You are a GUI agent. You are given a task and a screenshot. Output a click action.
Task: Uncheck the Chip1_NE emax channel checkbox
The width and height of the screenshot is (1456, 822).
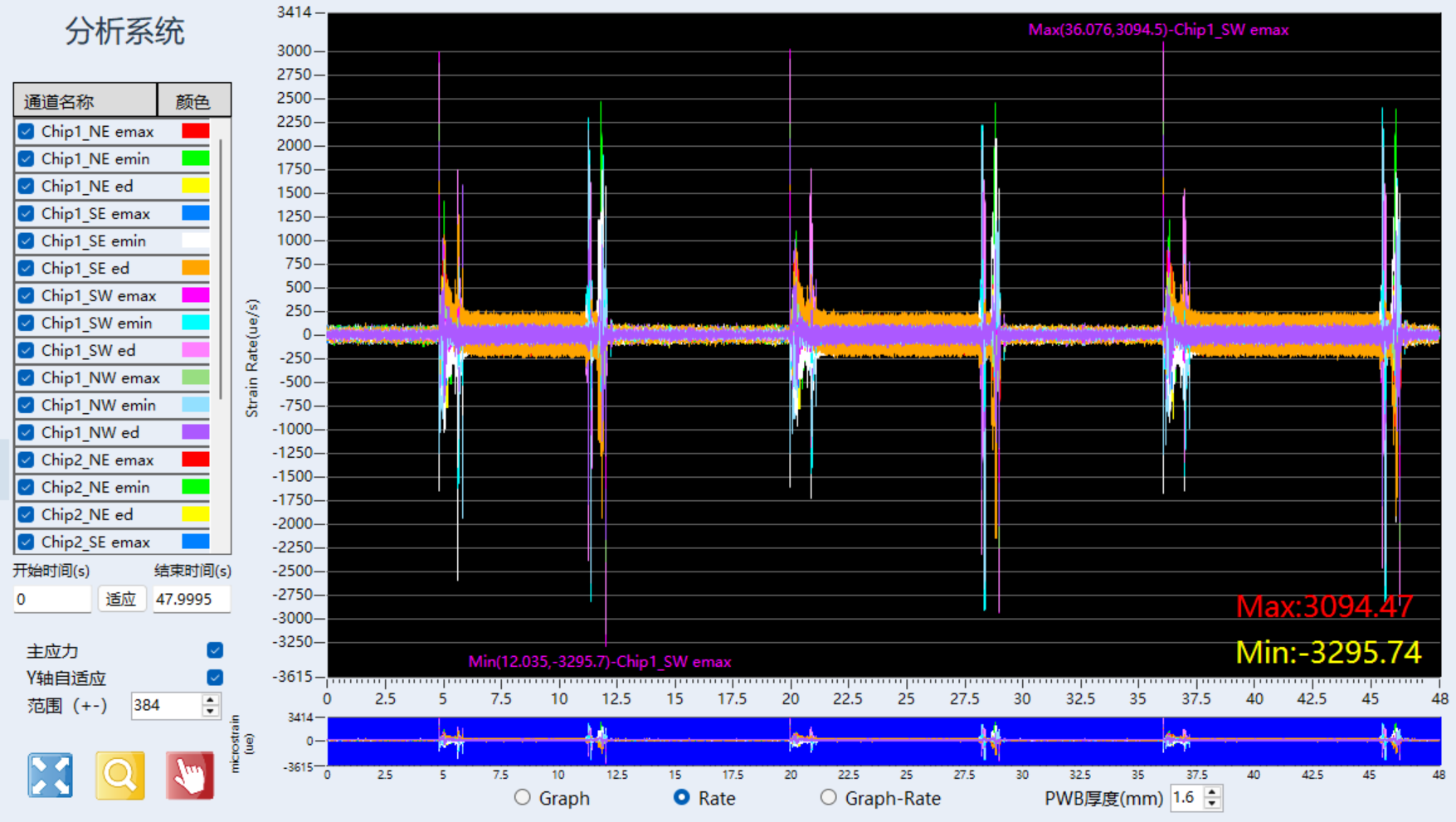(x=27, y=131)
